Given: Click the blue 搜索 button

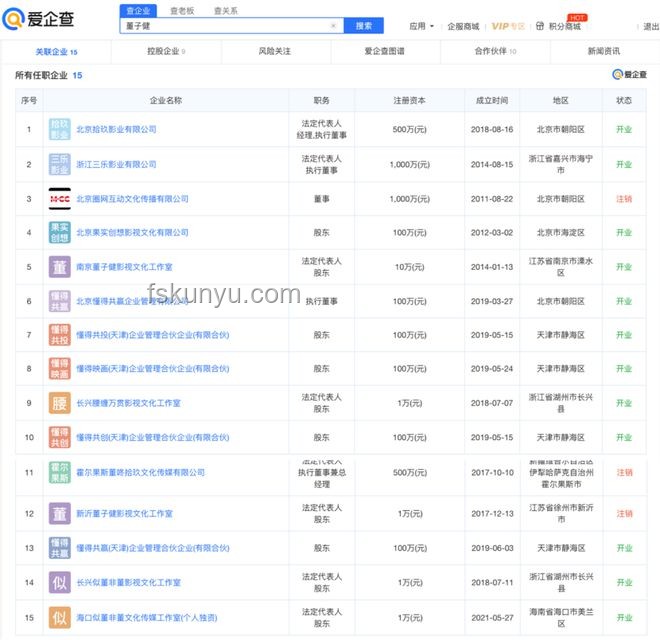Looking at the screenshot, I should coord(364,26).
